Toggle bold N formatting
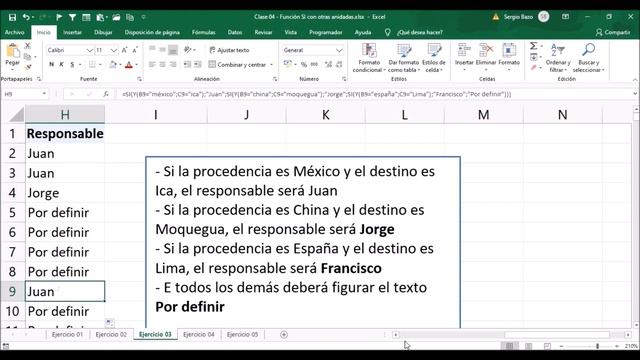Viewport: 640px width, 360px height. tap(51, 64)
